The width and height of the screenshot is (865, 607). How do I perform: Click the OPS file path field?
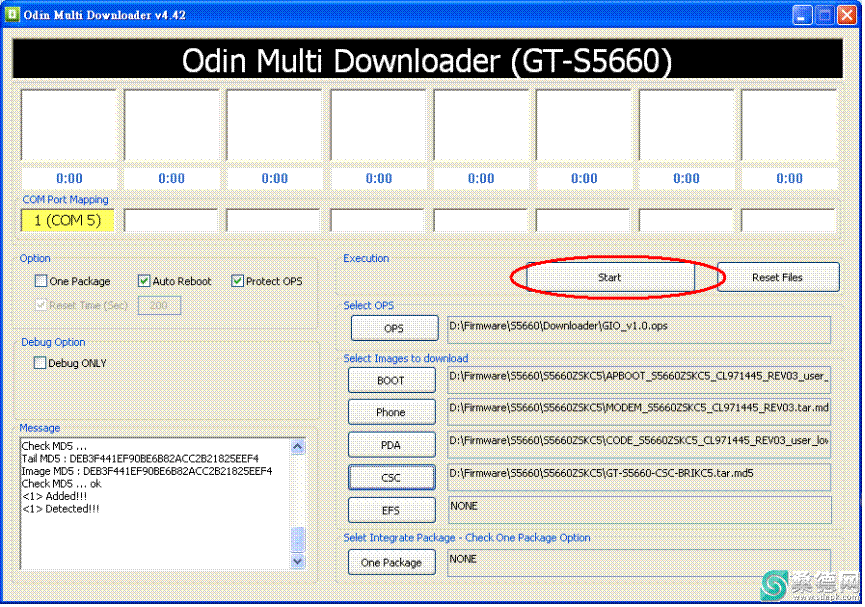[x=639, y=329]
